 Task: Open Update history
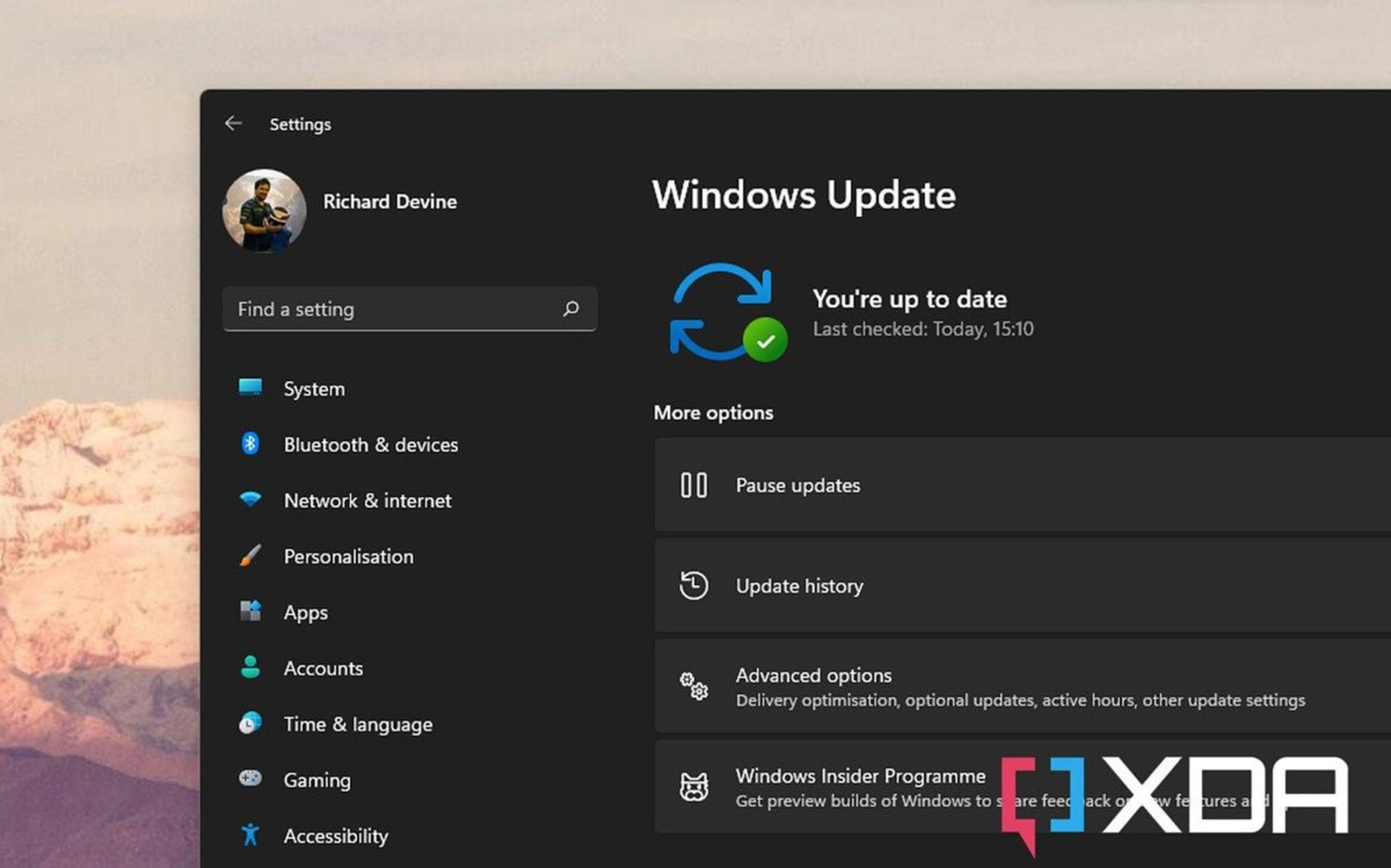pos(1022,585)
